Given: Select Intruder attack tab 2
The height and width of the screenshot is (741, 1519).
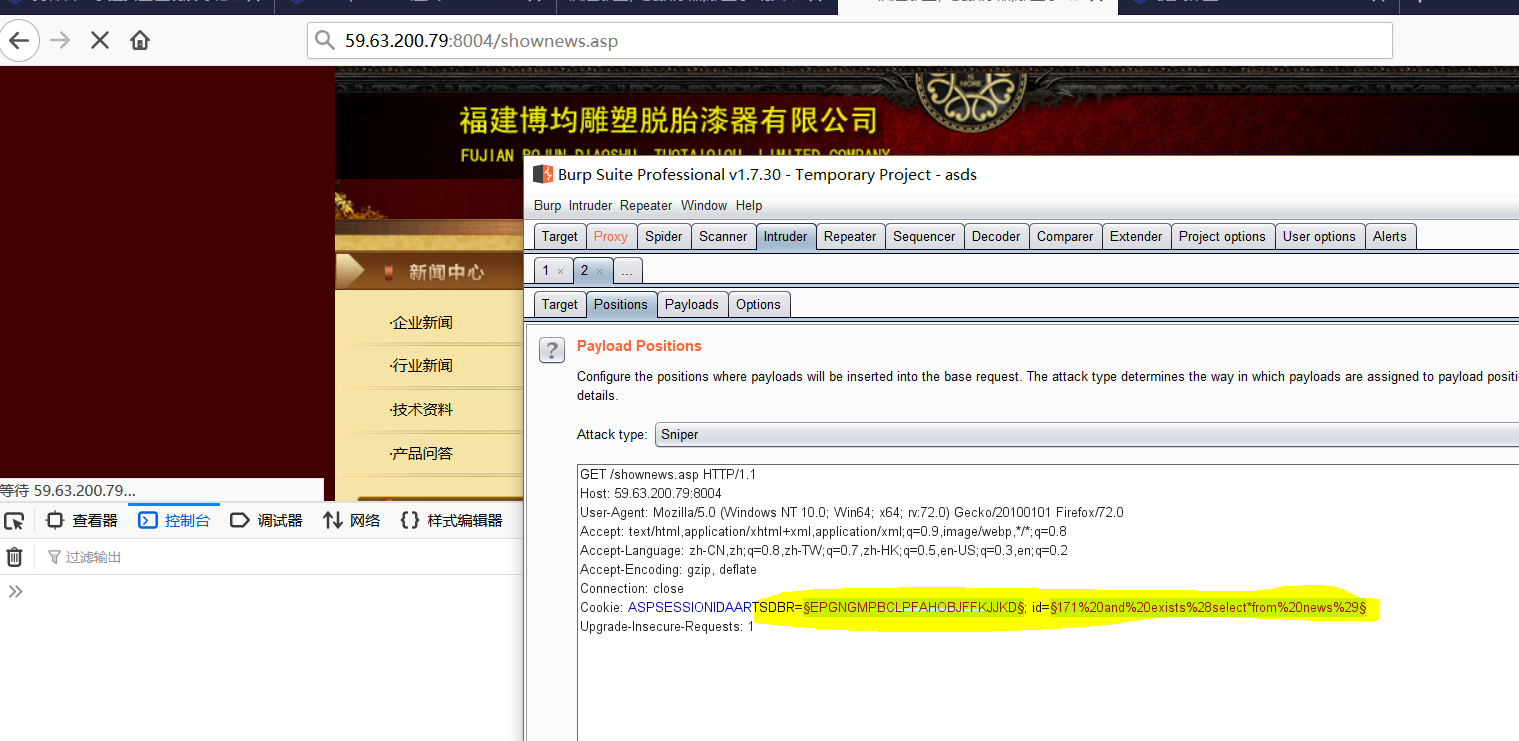Looking at the screenshot, I should (x=585, y=271).
